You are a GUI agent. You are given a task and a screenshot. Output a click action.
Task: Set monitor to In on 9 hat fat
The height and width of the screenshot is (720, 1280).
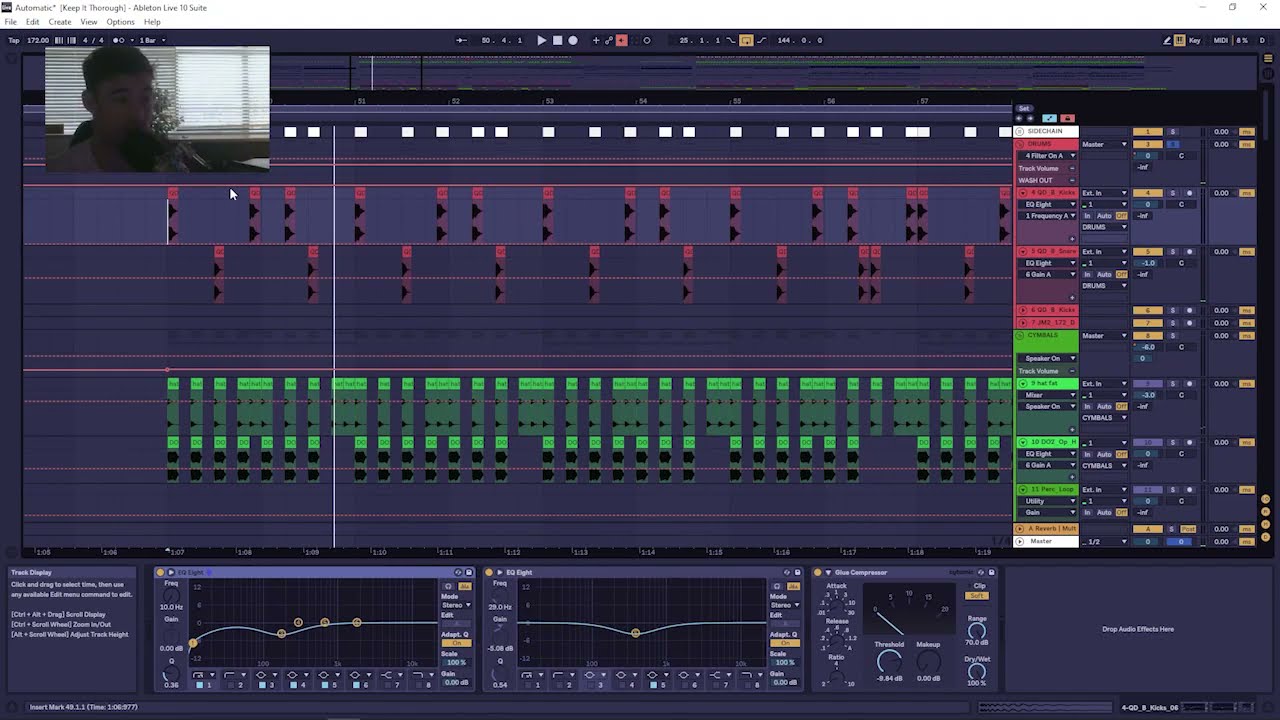[1086, 407]
